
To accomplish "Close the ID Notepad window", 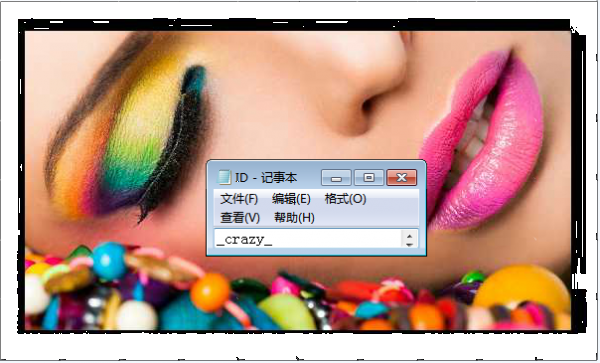I will coord(401,178).
